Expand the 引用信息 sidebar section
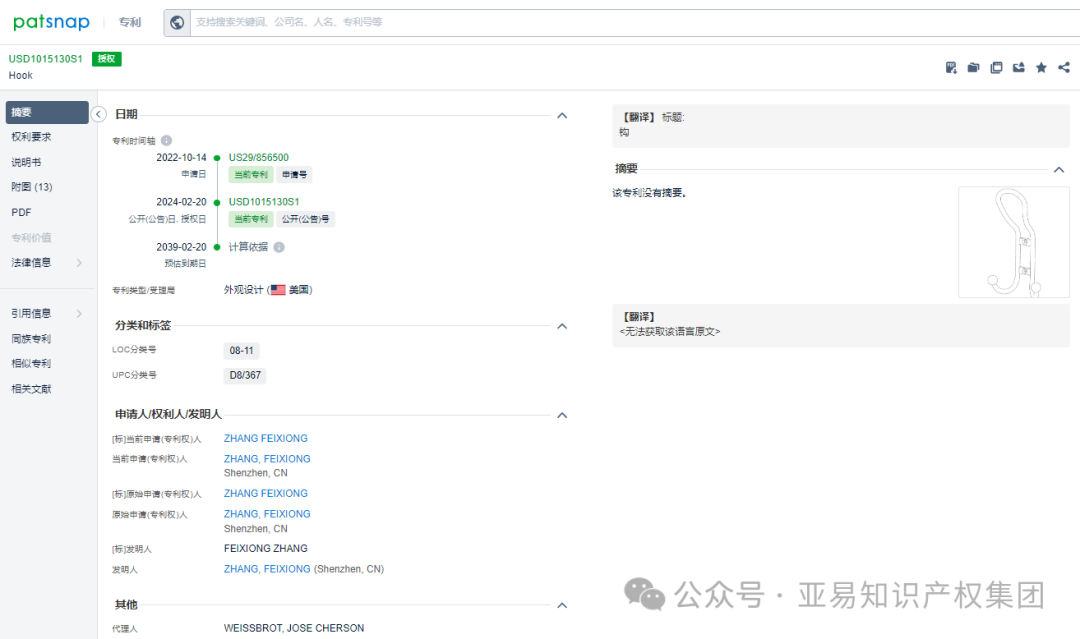1080x639 pixels. pyautogui.click(x=27, y=312)
